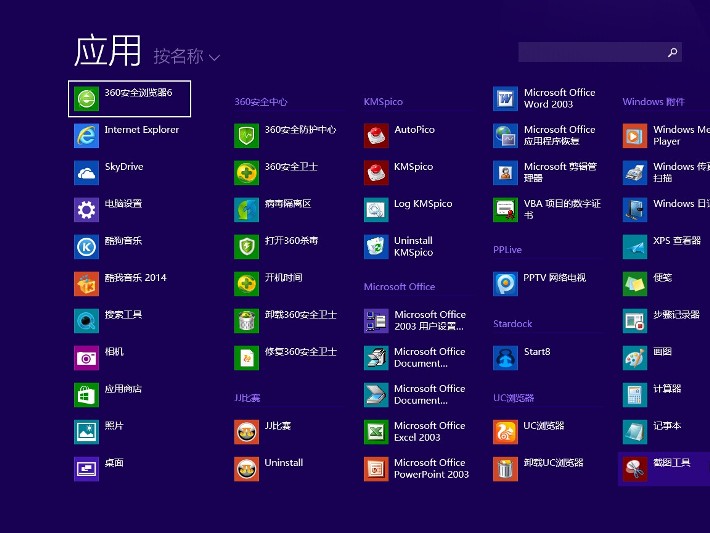This screenshot has width=710, height=533.
Task: Launch UC浏览器 icon
Action: coord(505,432)
